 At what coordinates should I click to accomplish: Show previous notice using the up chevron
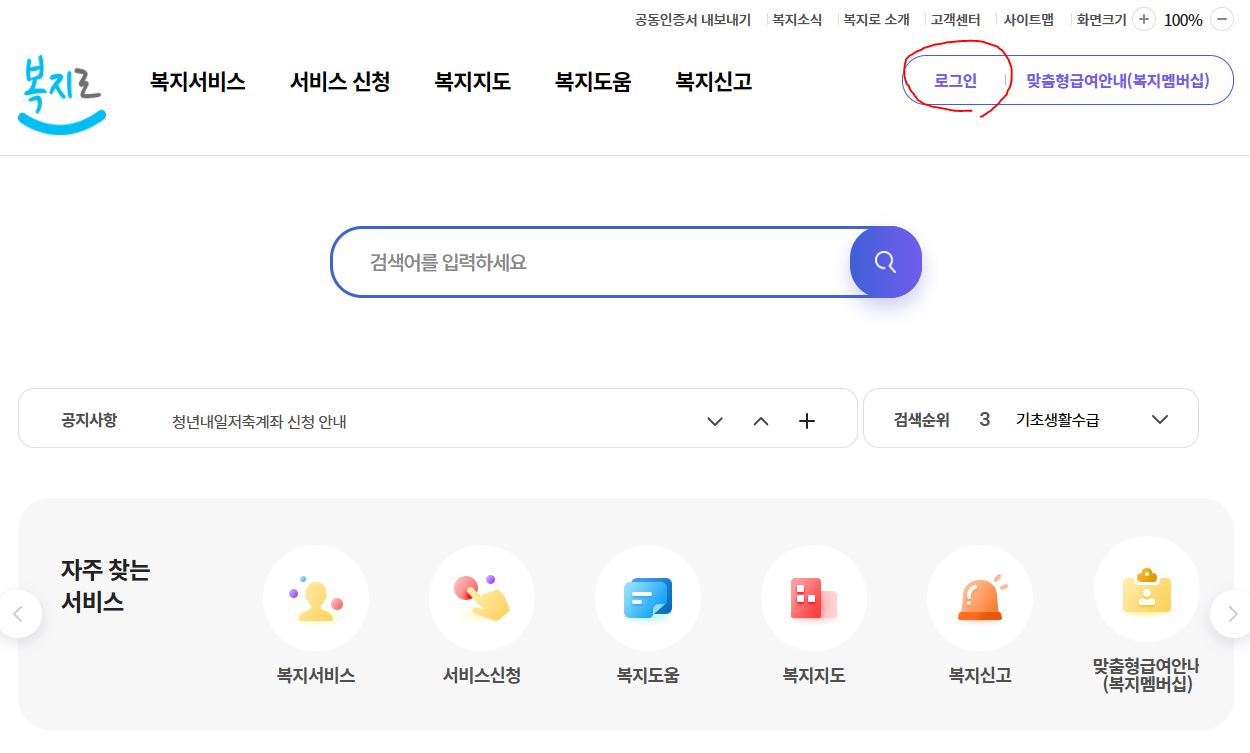[x=760, y=421]
